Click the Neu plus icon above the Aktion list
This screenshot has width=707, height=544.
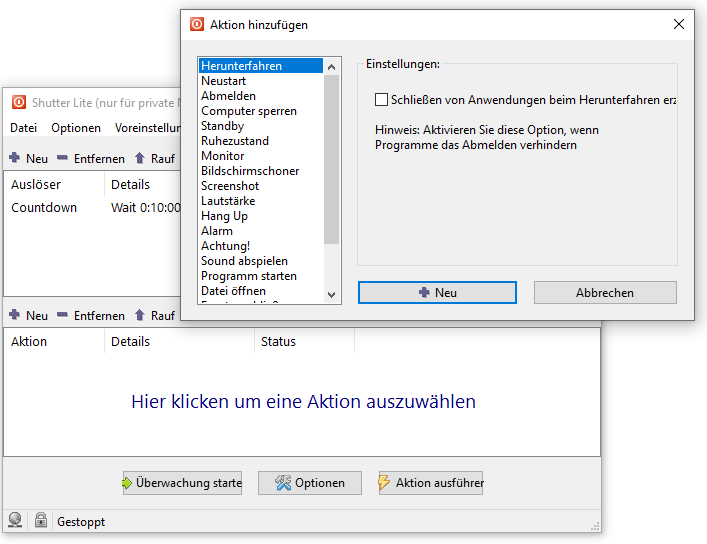pos(15,315)
